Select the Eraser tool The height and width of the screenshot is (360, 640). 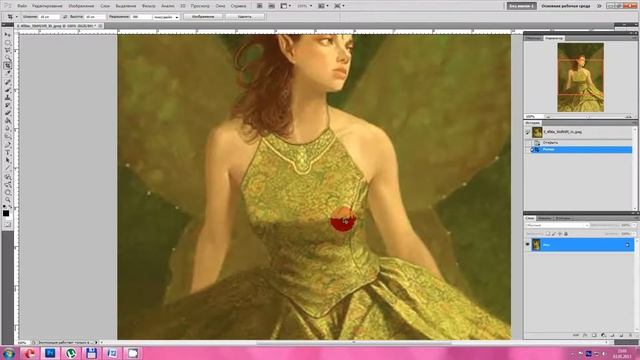(8, 112)
